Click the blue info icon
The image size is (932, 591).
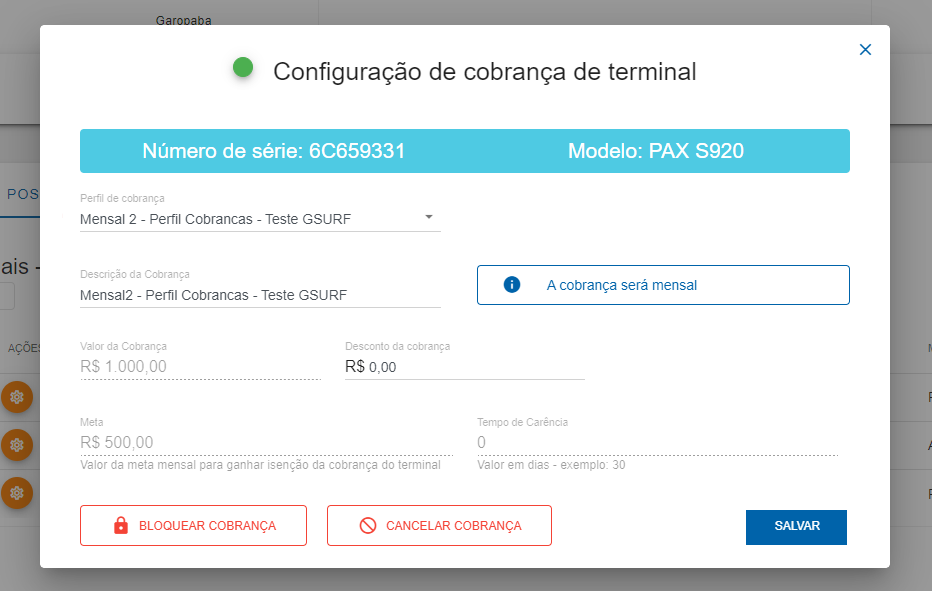coord(512,285)
